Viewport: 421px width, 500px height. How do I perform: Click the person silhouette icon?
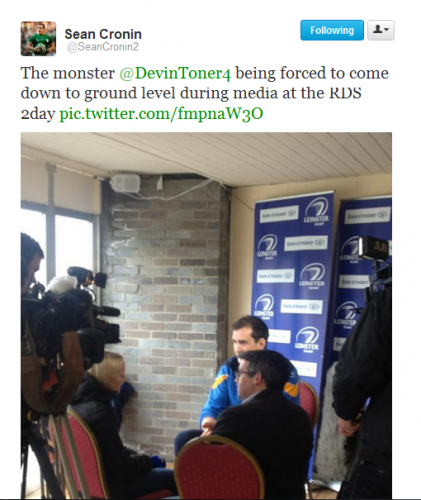[x=377, y=30]
